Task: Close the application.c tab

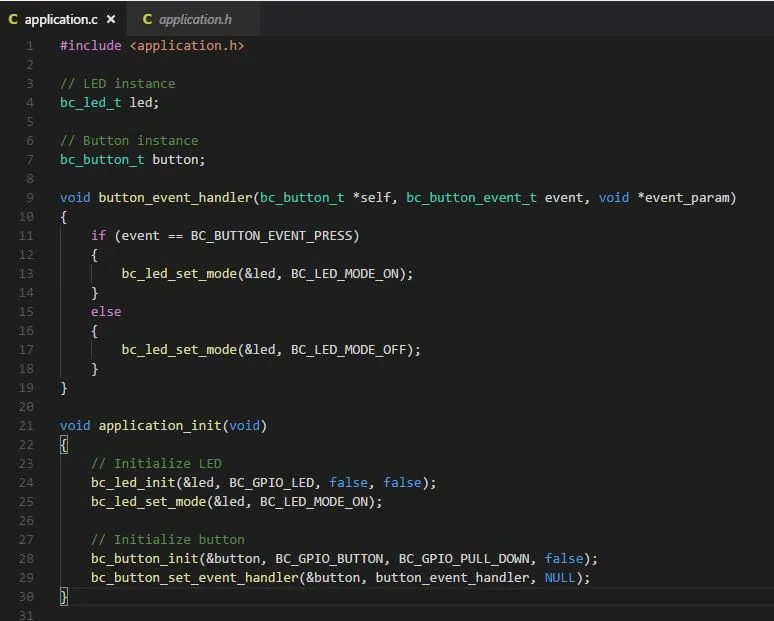Action: [x=111, y=19]
